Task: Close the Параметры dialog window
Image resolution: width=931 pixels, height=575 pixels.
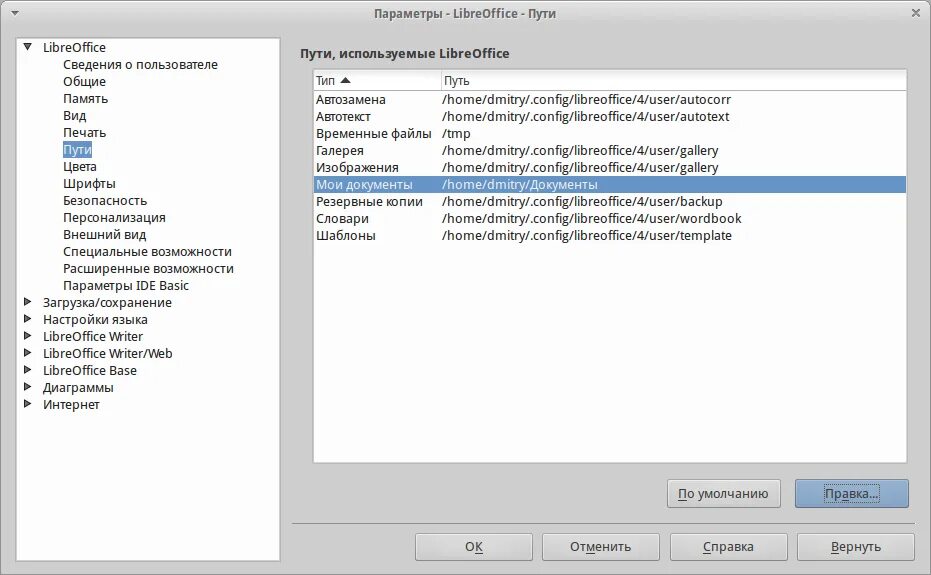Action: coord(916,13)
